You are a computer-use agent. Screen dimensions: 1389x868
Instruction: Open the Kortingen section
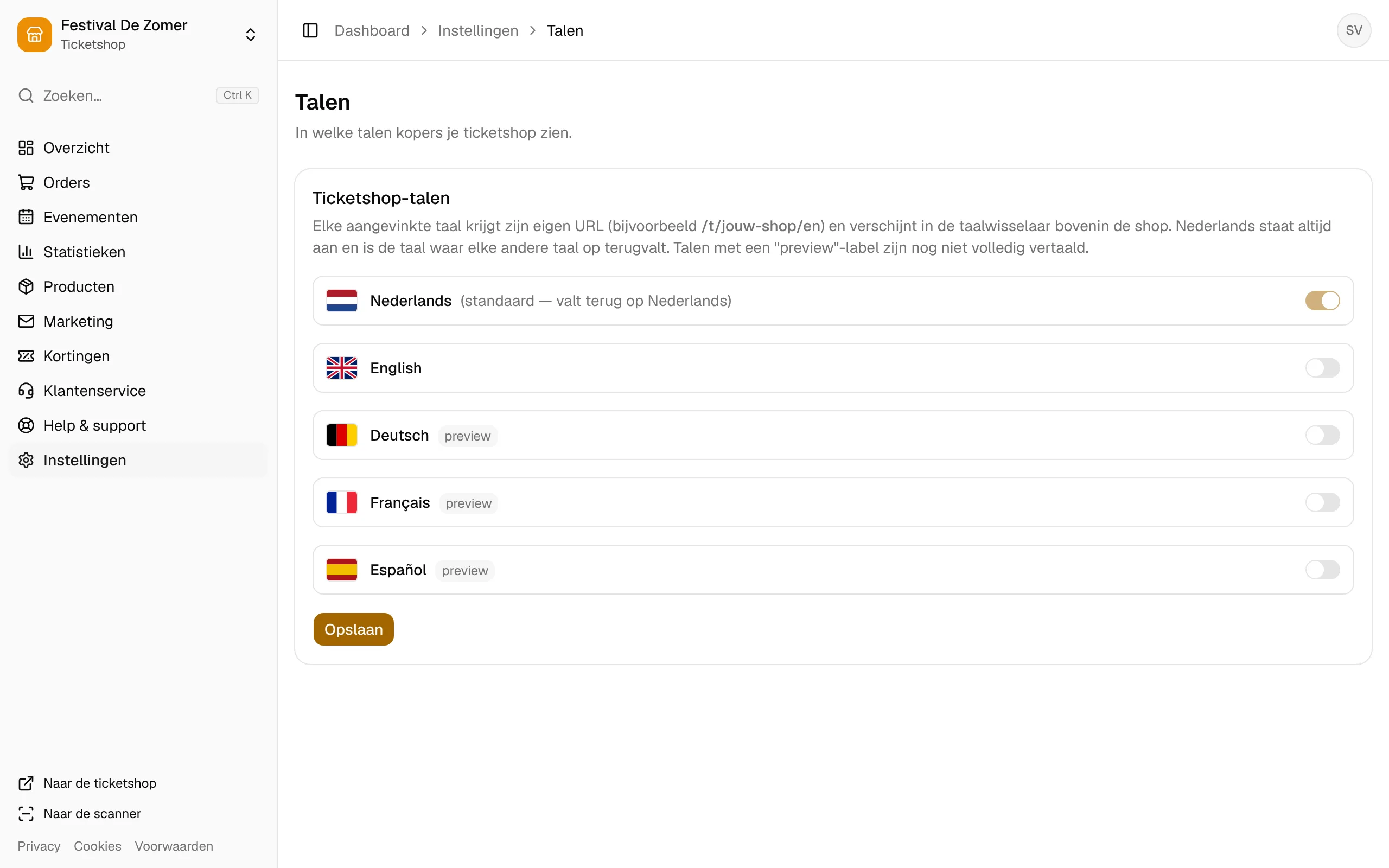[x=138, y=356]
